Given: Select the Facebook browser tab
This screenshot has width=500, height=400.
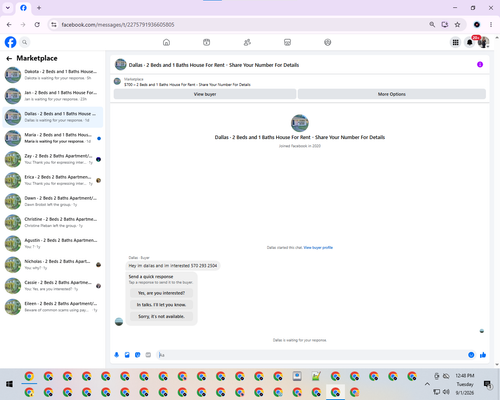Looking at the screenshot, I should point(23,8).
